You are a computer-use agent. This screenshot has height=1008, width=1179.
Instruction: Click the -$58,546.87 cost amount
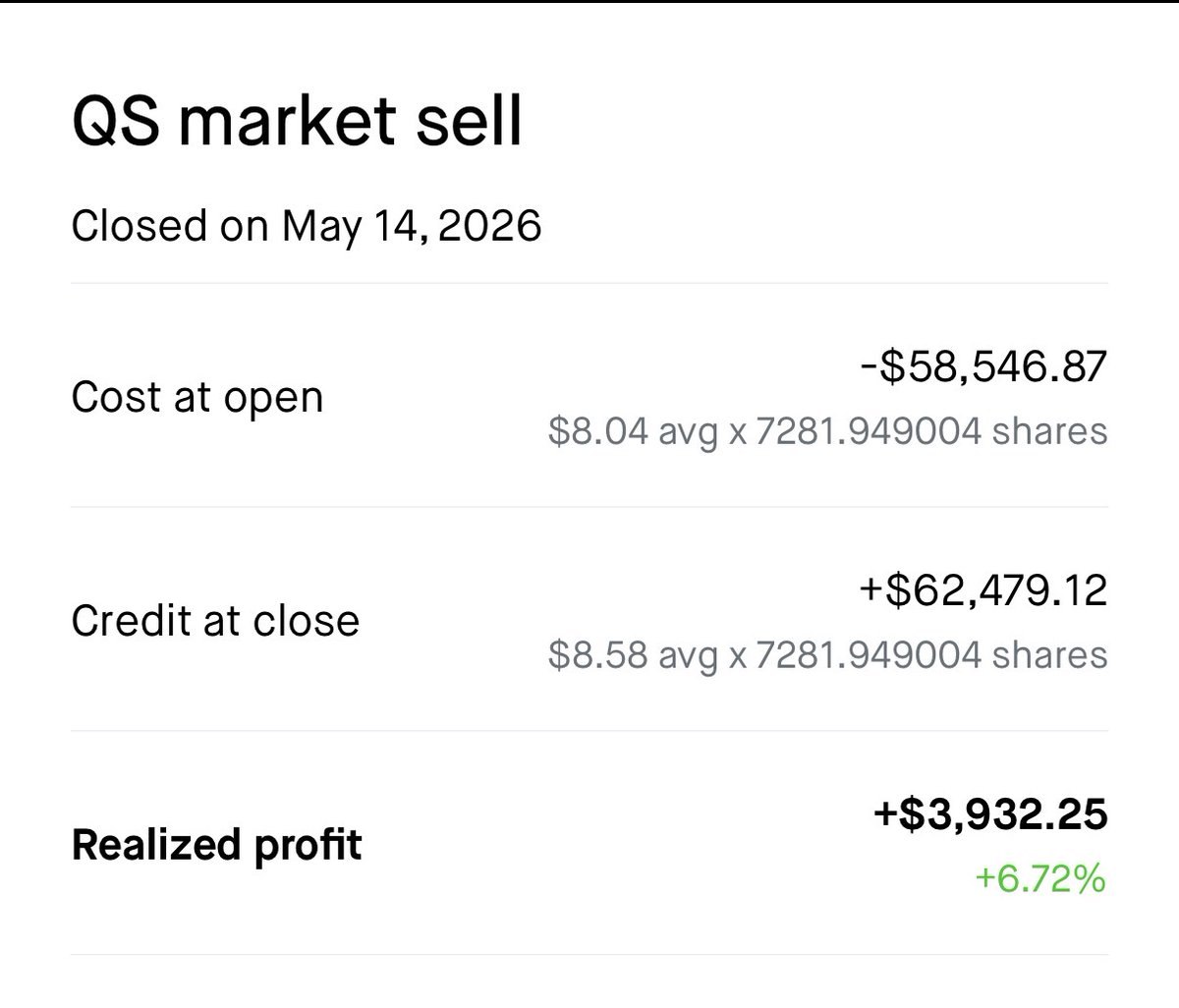(983, 366)
